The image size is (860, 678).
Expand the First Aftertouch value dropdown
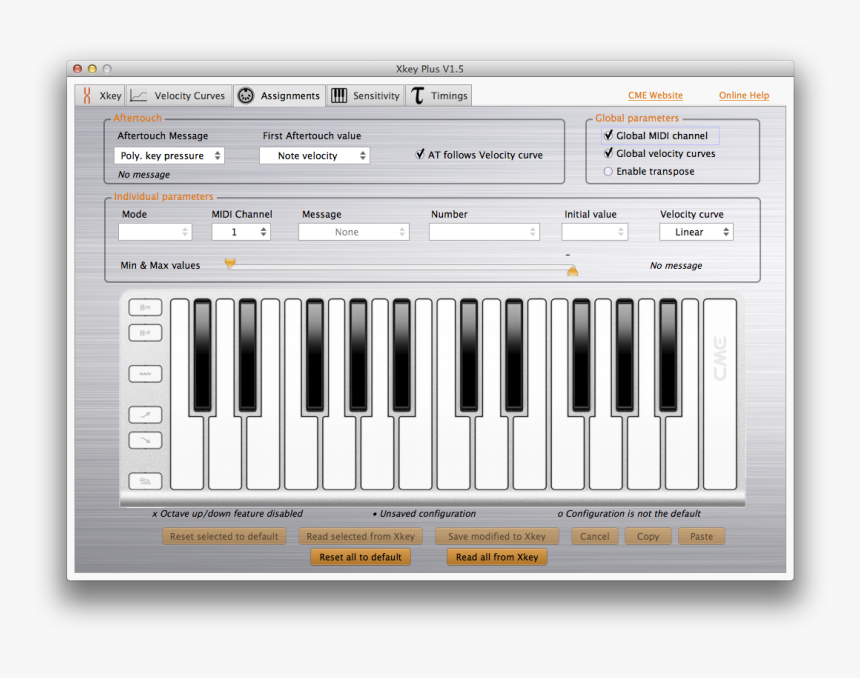point(314,155)
